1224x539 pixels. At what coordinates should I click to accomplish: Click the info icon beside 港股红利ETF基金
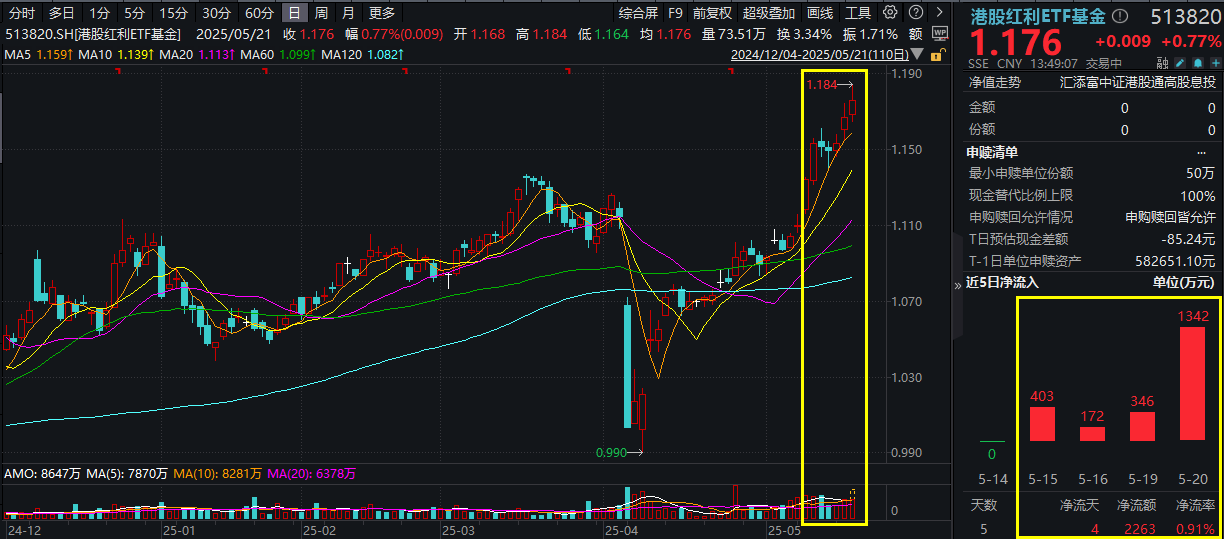tap(1121, 17)
